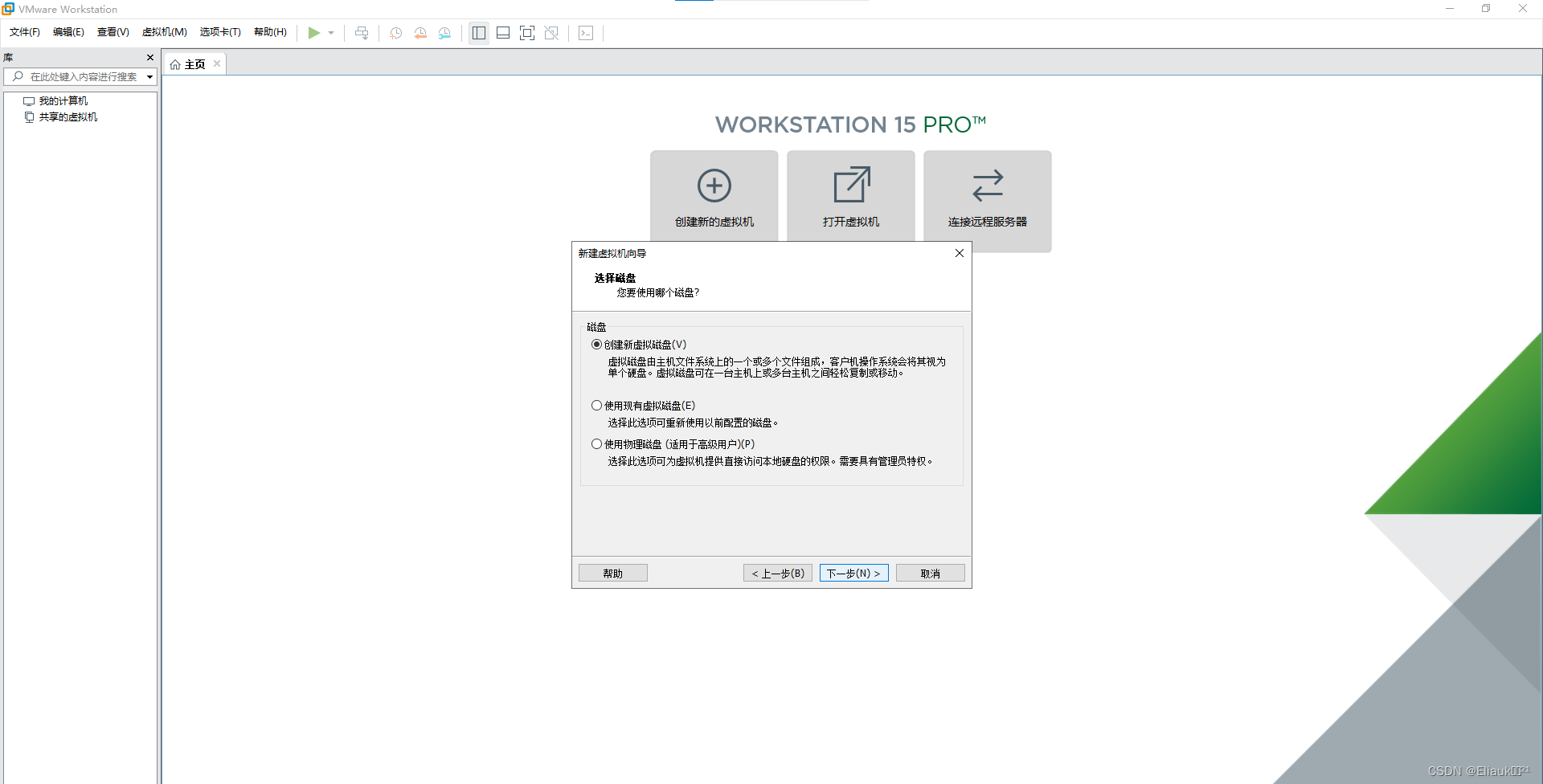Click the take snapshot clock icon

point(396,33)
